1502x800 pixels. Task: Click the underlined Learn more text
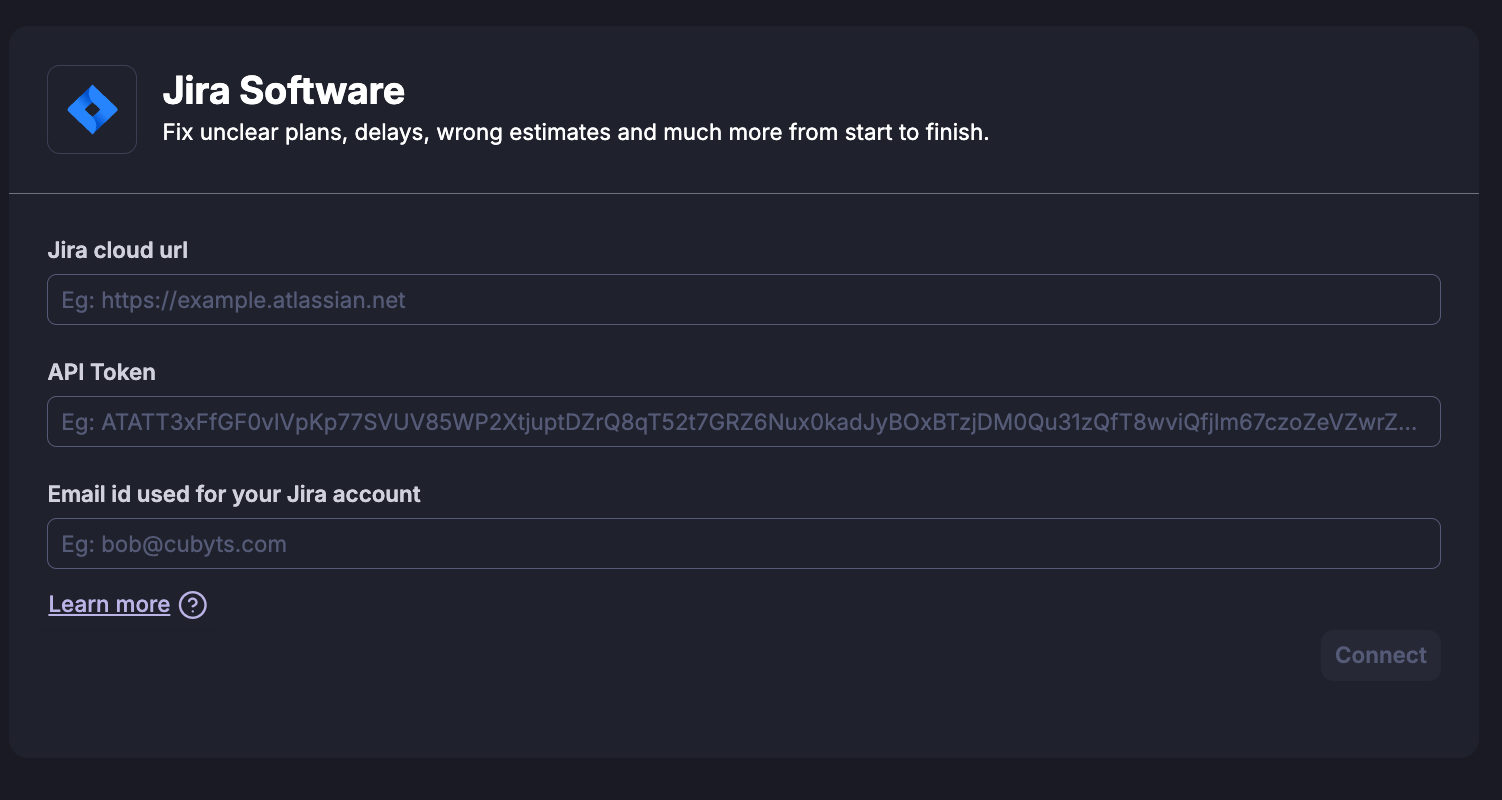[109, 605]
